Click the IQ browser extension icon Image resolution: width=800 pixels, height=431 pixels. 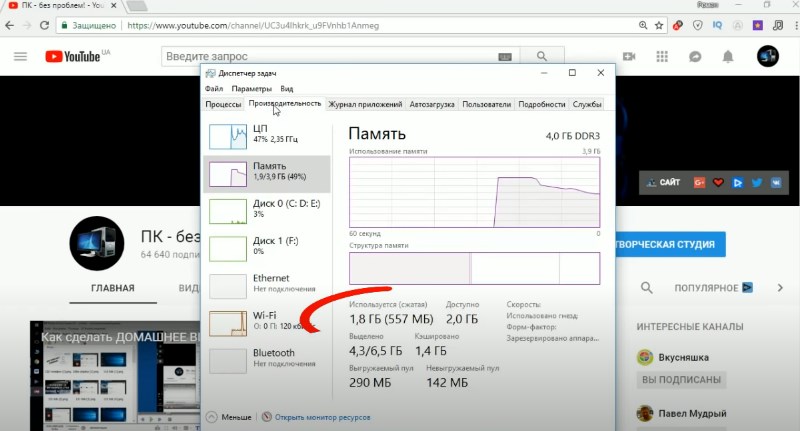[x=717, y=26]
